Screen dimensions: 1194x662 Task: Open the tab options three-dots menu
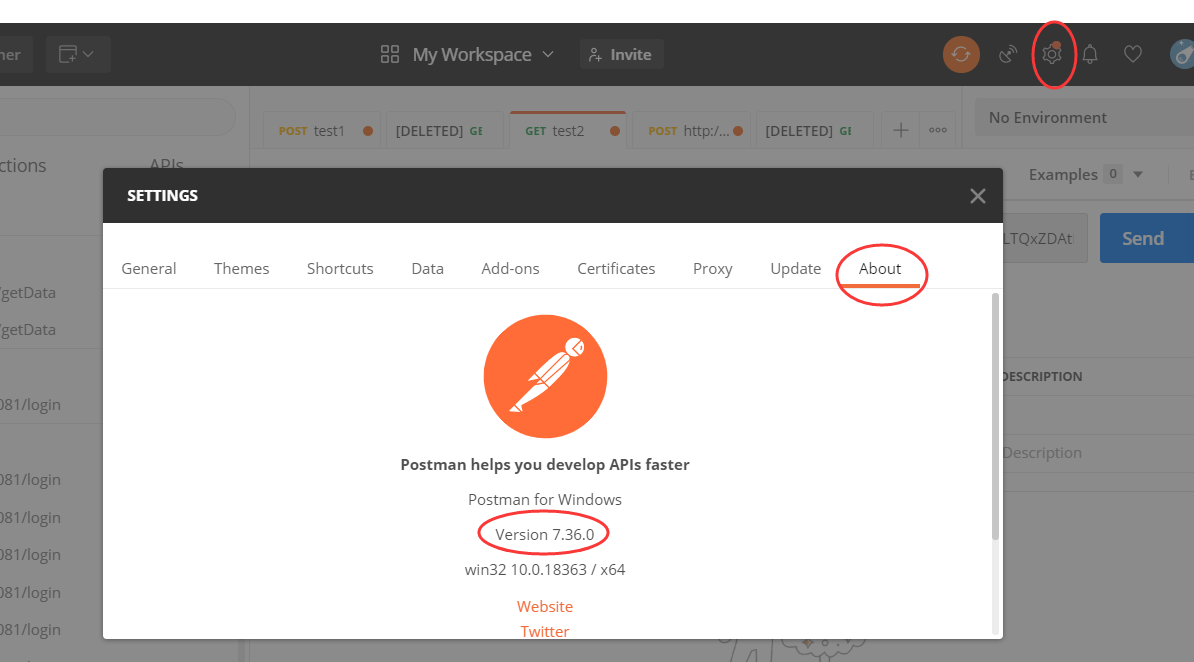pos(938,131)
